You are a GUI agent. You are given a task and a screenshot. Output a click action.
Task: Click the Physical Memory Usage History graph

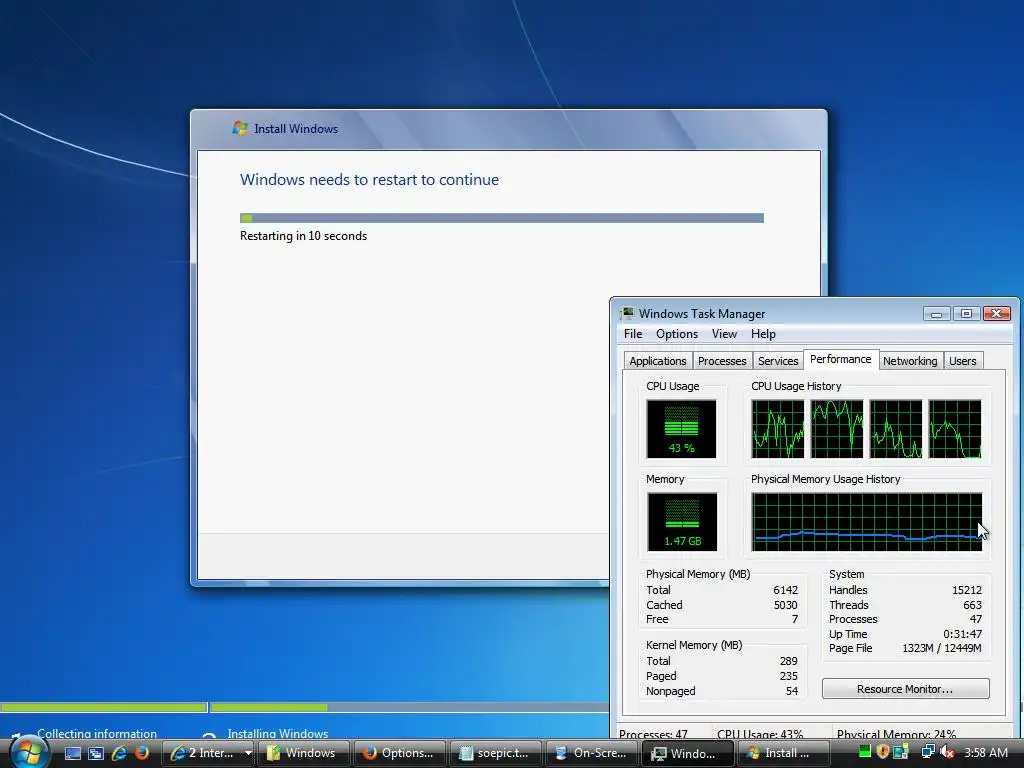pyautogui.click(x=867, y=522)
